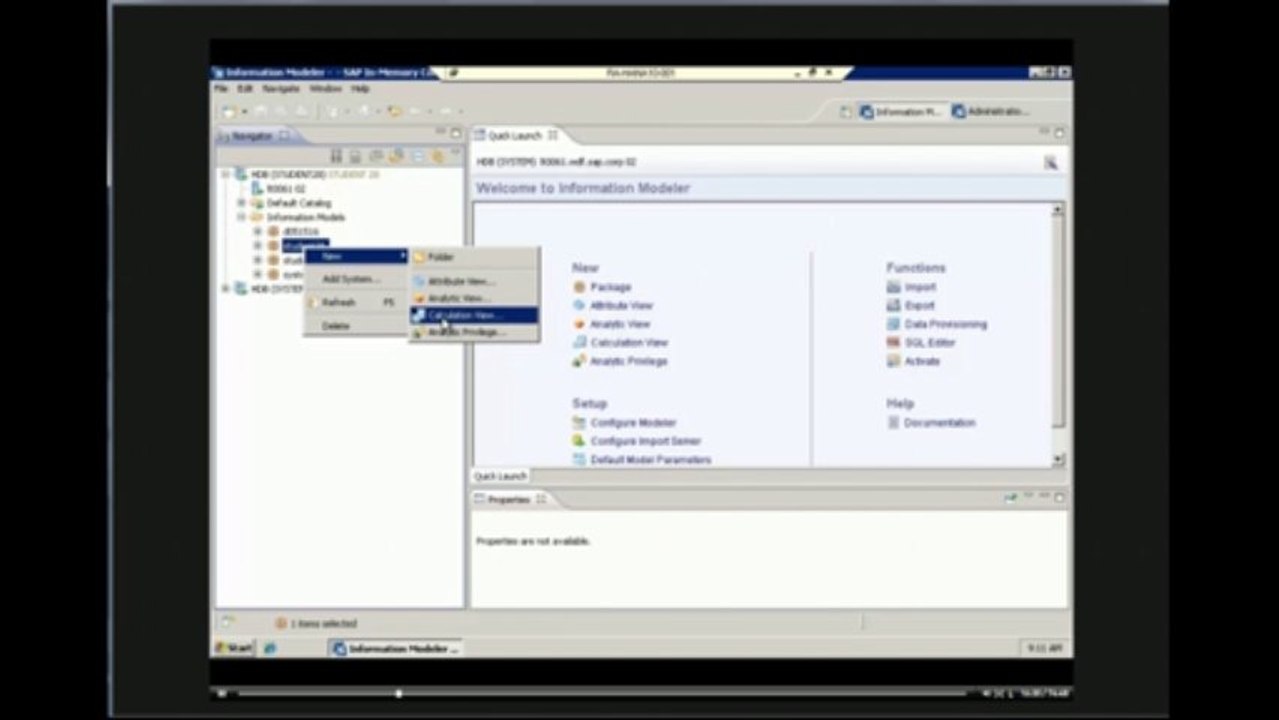The image size is (1279, 720).
Task: Click the SQL Editor icon
Action: point(894,342)
